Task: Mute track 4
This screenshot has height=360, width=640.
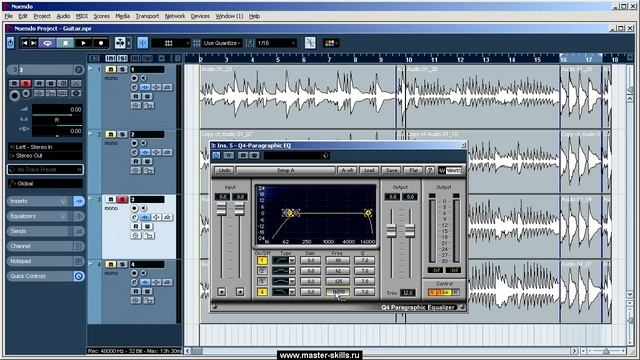Action: point(111,264)
